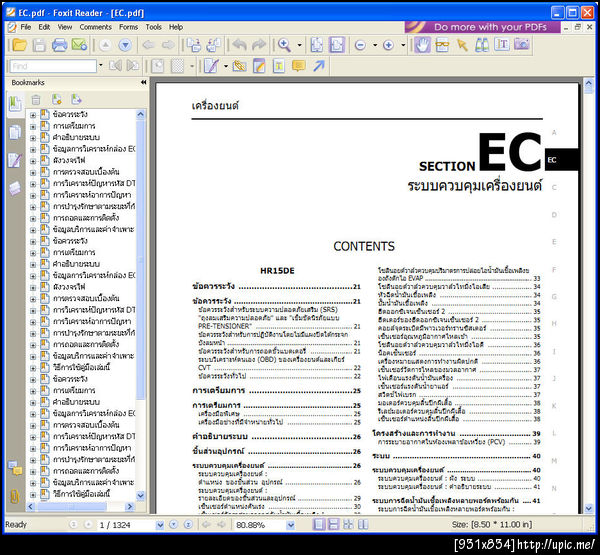The width and height of the screenshot is (600, 555).
Task: Click the black EC section tab on page edge
Action: [561, 159]
